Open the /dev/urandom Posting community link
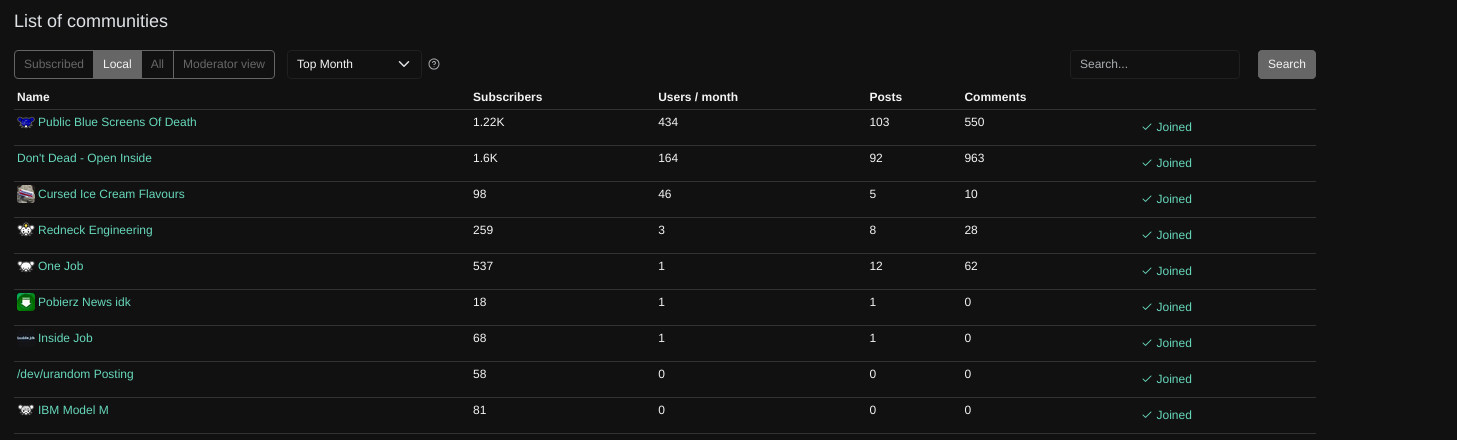Image resolution: width=1457 pixels, height=440 pixels. pos(75,374)
